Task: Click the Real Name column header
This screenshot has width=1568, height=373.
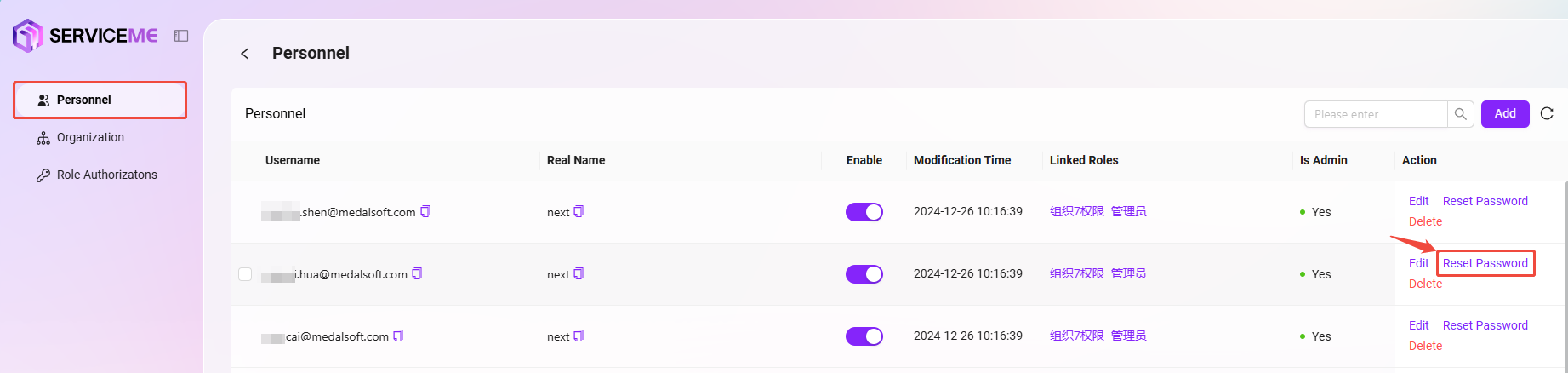Action: (576, 160)
